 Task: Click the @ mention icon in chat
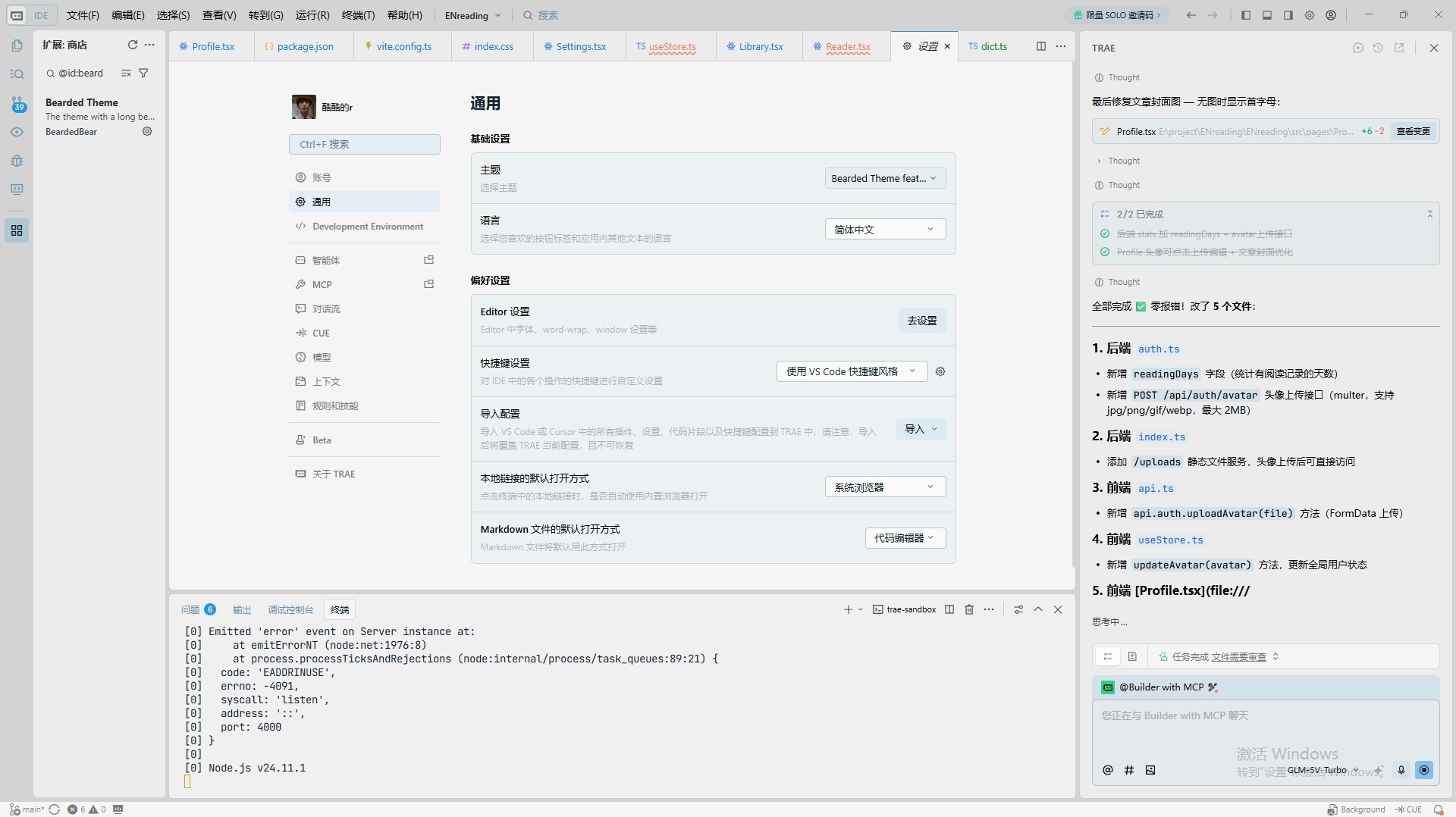1108,770
